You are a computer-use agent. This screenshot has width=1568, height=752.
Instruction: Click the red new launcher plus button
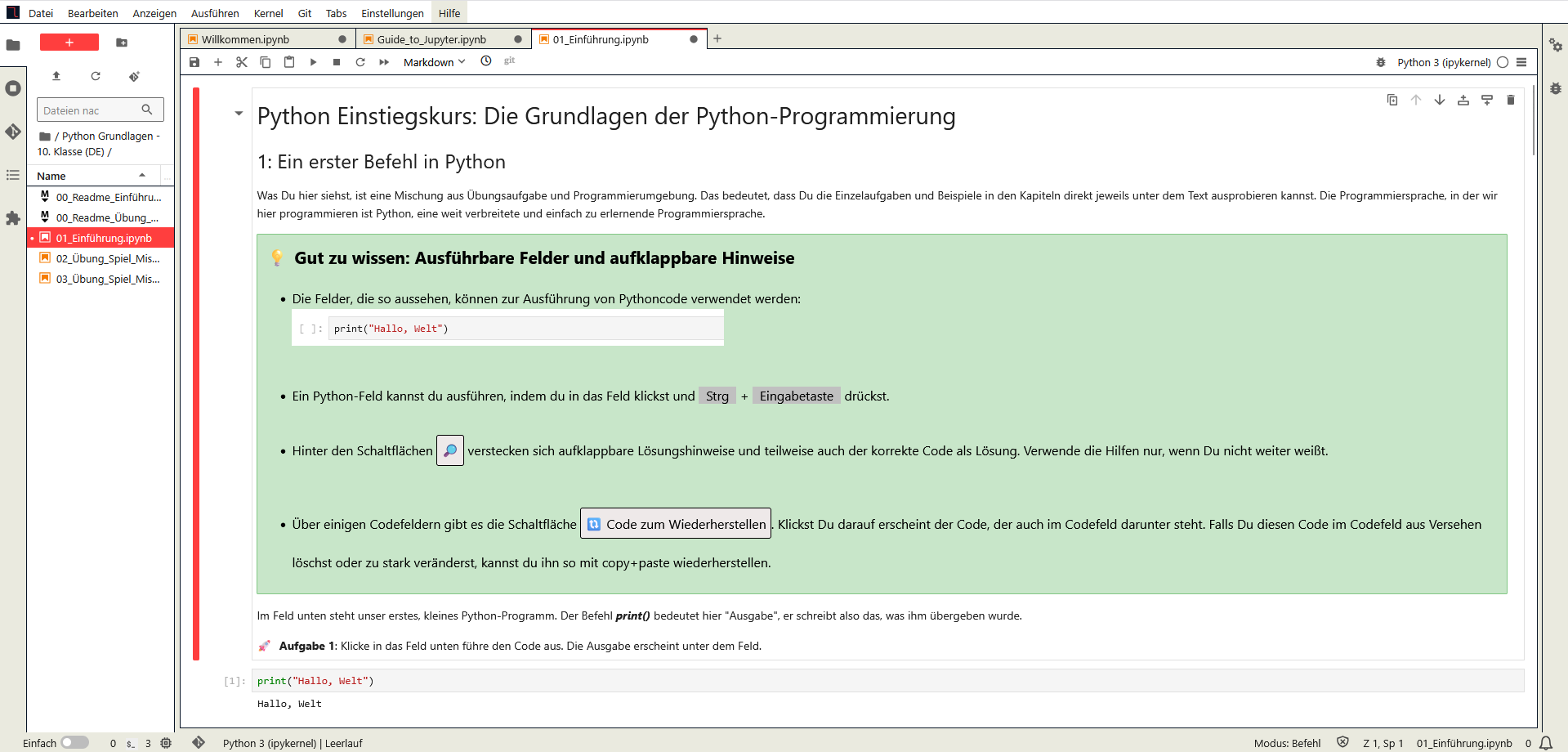point(69,43)
